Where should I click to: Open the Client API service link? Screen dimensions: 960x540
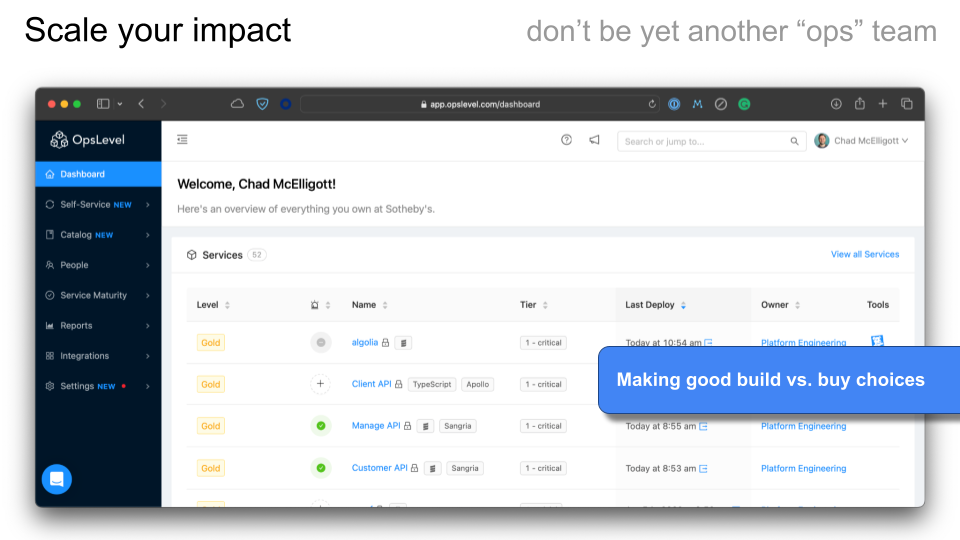371,384
